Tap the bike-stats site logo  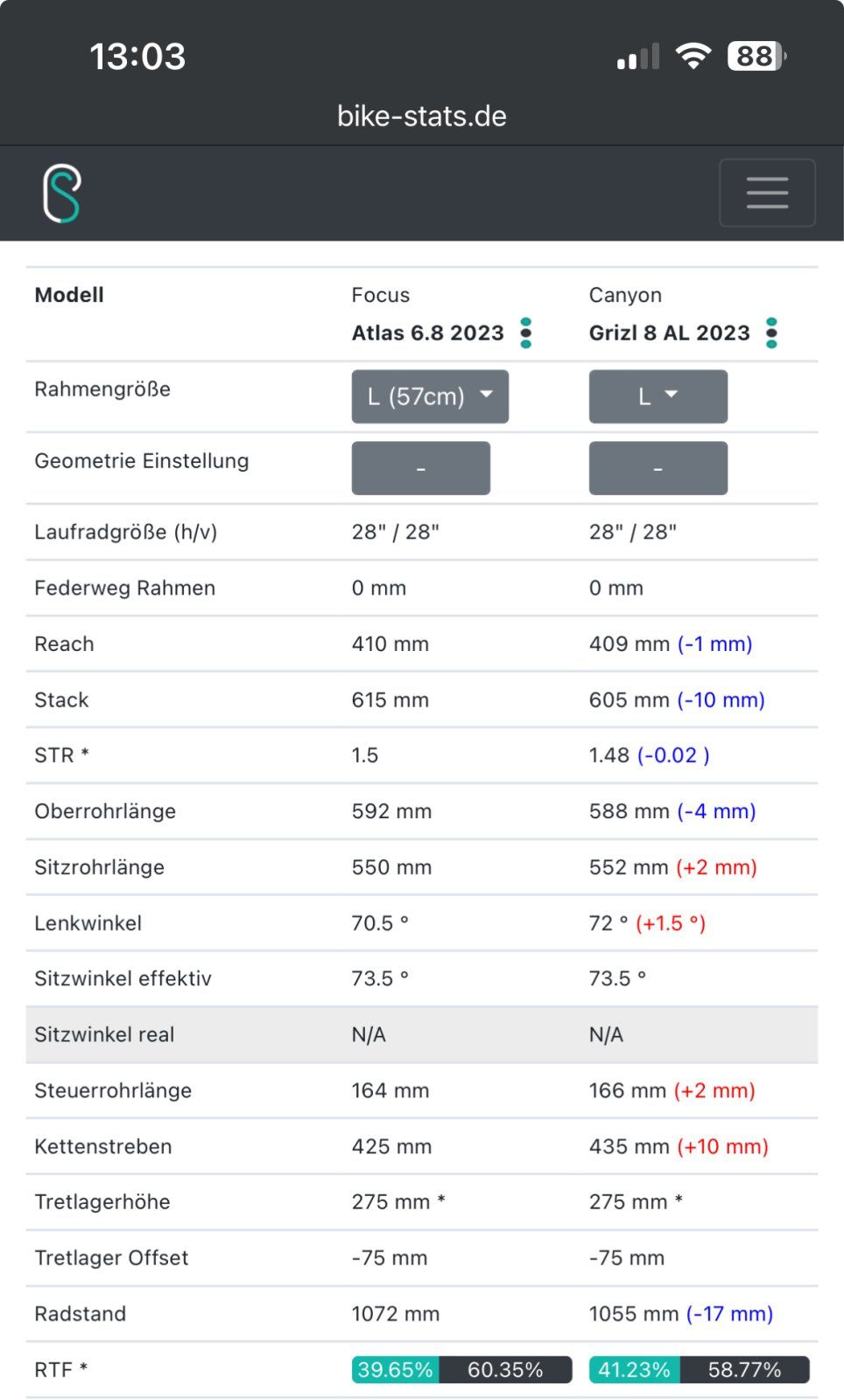point(61,193)
